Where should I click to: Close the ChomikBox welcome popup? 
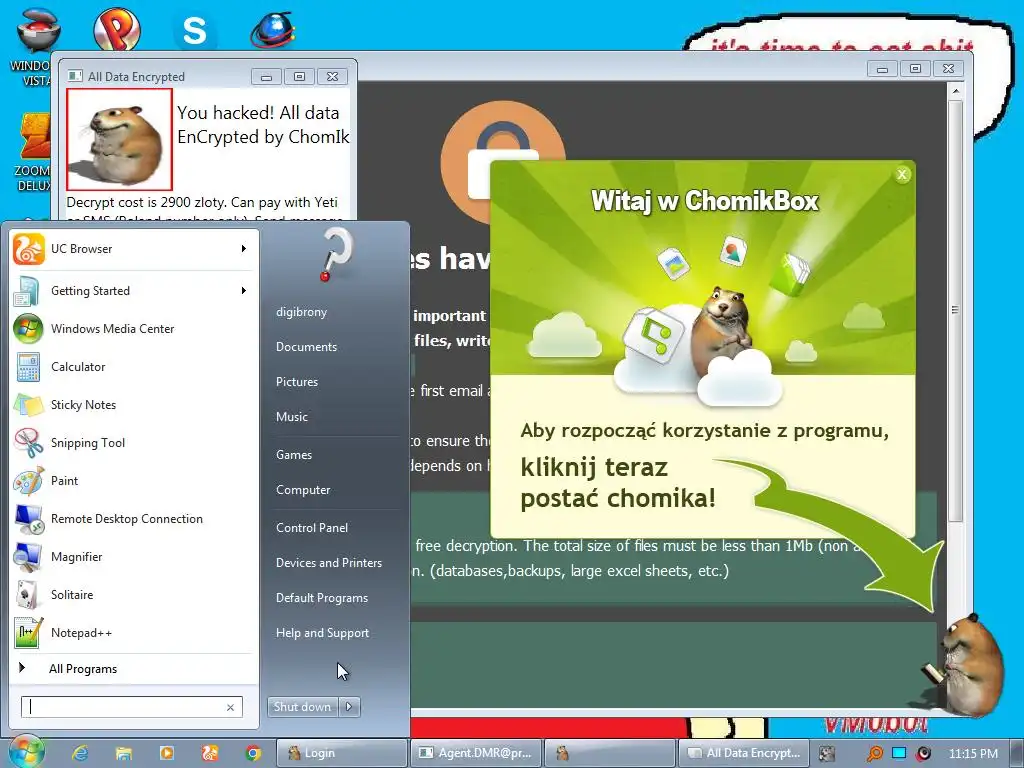coord(902,174)
